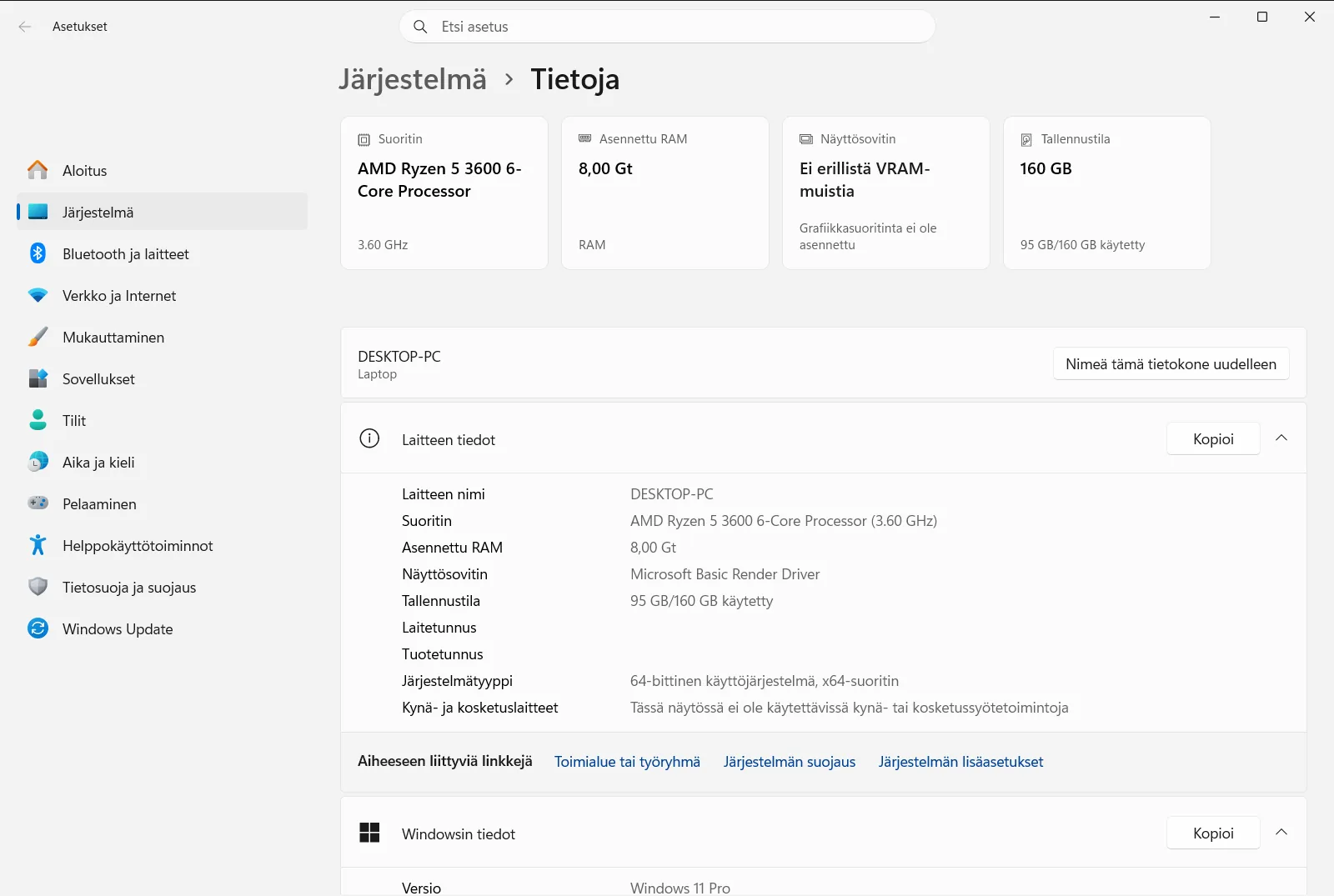
Task: Click the Microsoft Basic Render Driver text
Action: (725, 574)
